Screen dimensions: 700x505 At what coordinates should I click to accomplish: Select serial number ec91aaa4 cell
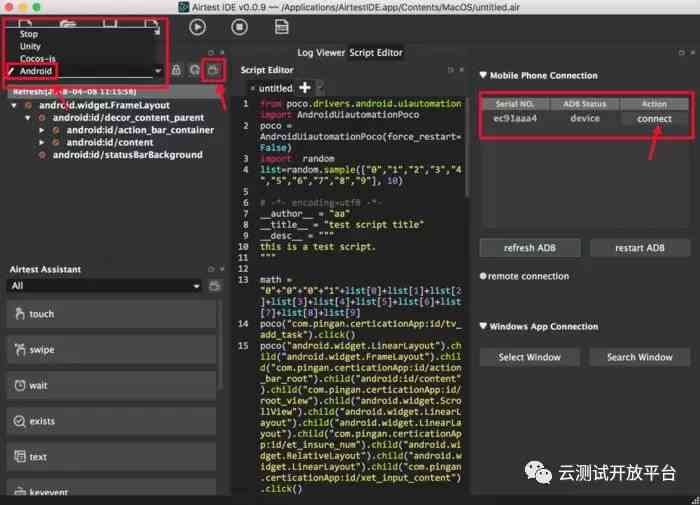click(x=515, y=119)
